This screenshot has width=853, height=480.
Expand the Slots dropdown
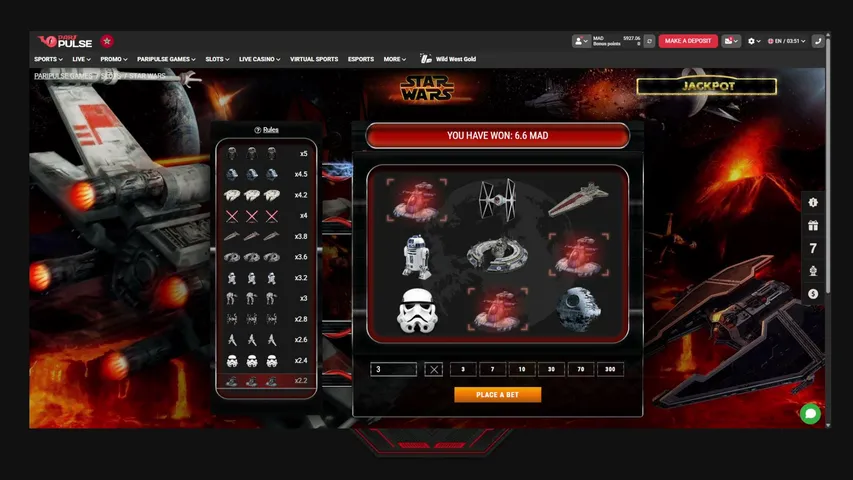point(217,59)
